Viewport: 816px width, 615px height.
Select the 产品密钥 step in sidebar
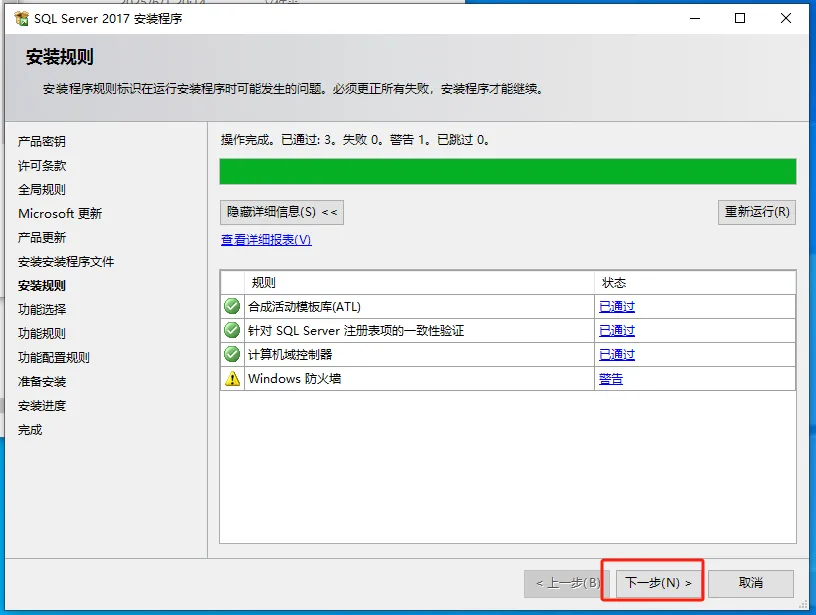coord(42,142)
